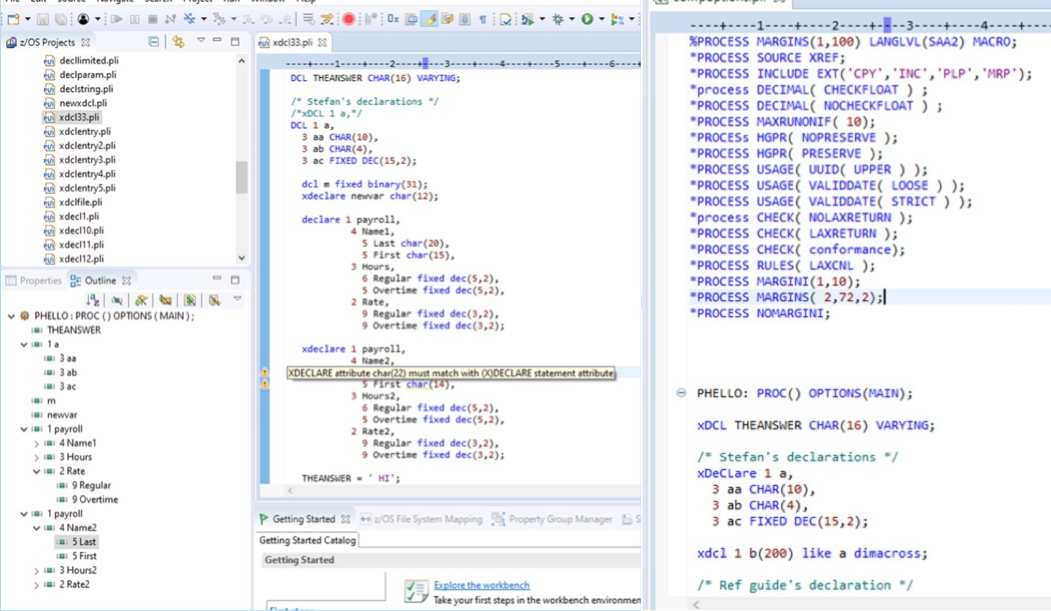1051x611 pixels.
Task: Click the Debug bug icon in toolbar
Action: (558, 19)
